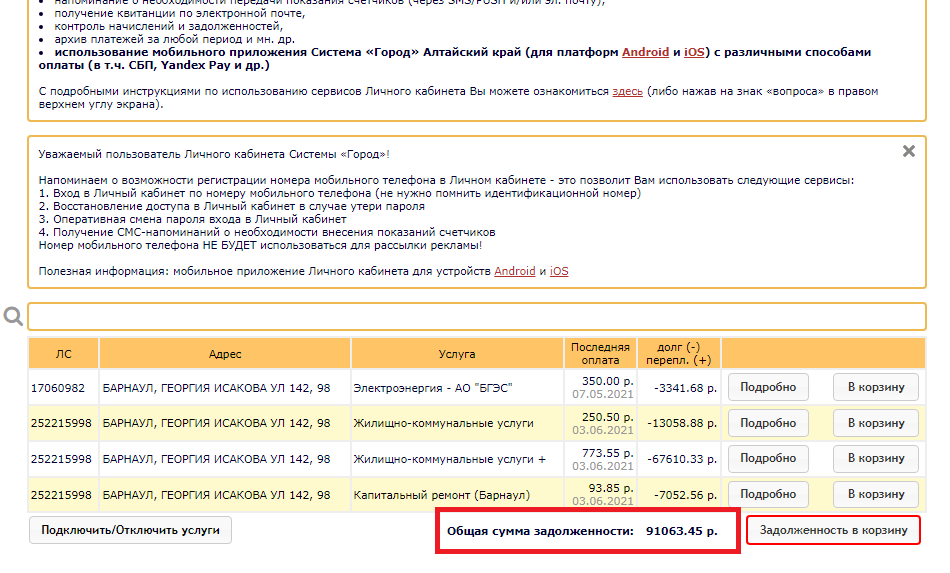Screen dimensions: 950x573
Task: Click service 'Электроэнергия - АО "БГЭС"'
Action: pos(433,388)
